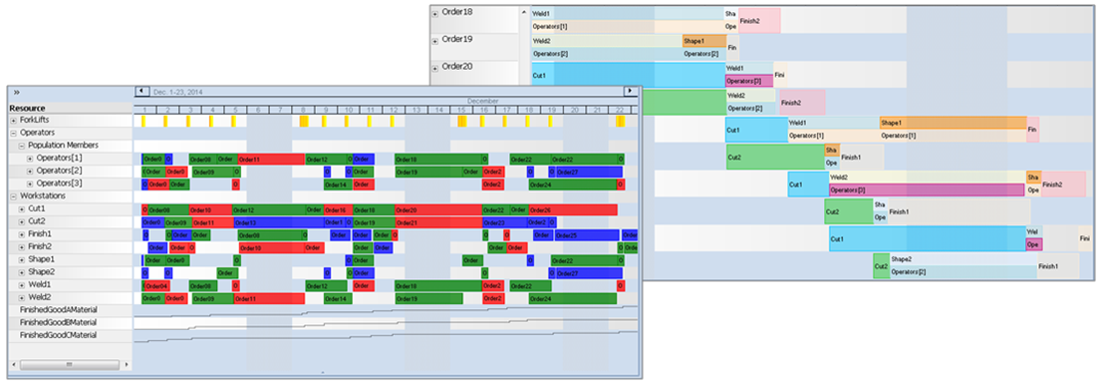Select the Order18 Weld1 bar in the back window
This screenshot has height=383, width=1100.
(x=627, y=13)
